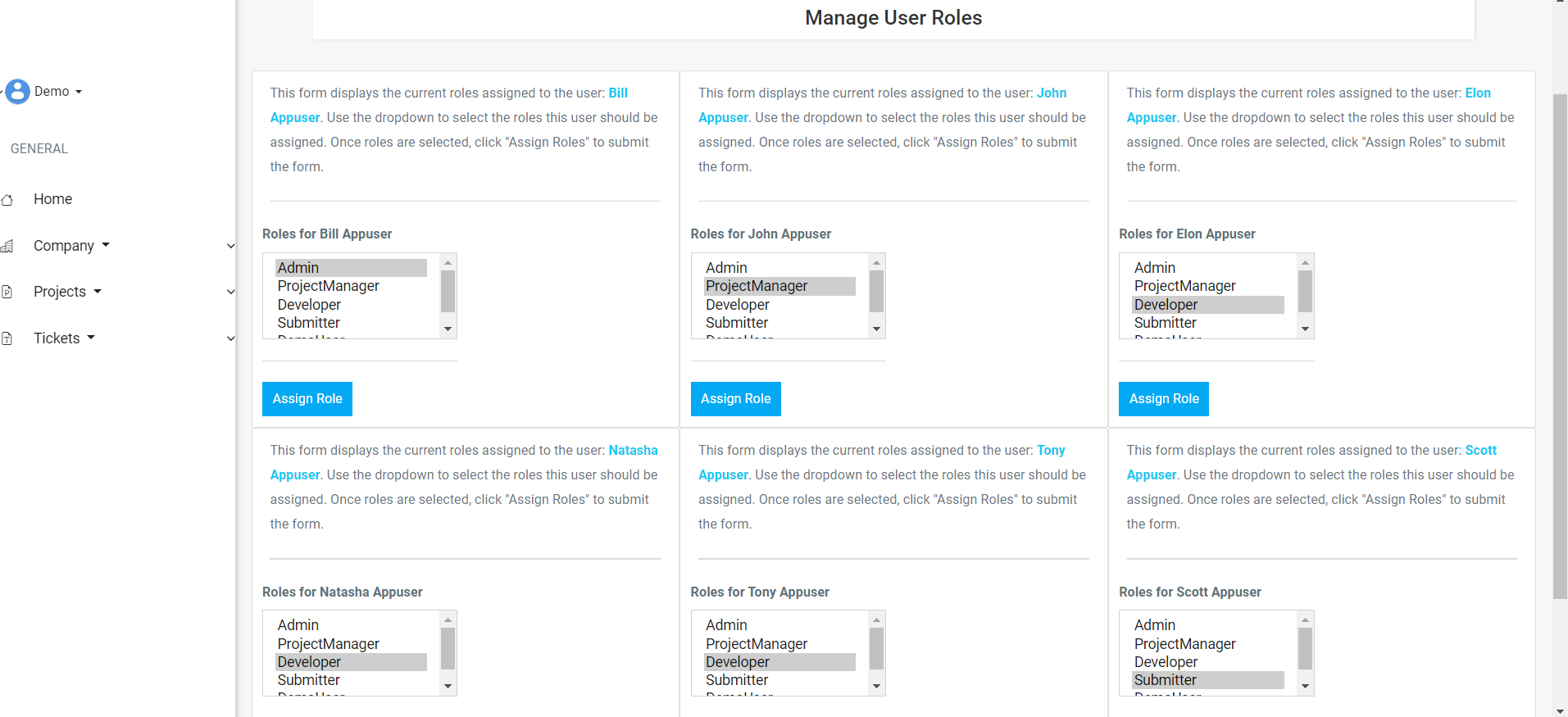Click the Projects document icon
Screen dimensions: 1568x717
(7, 292)
